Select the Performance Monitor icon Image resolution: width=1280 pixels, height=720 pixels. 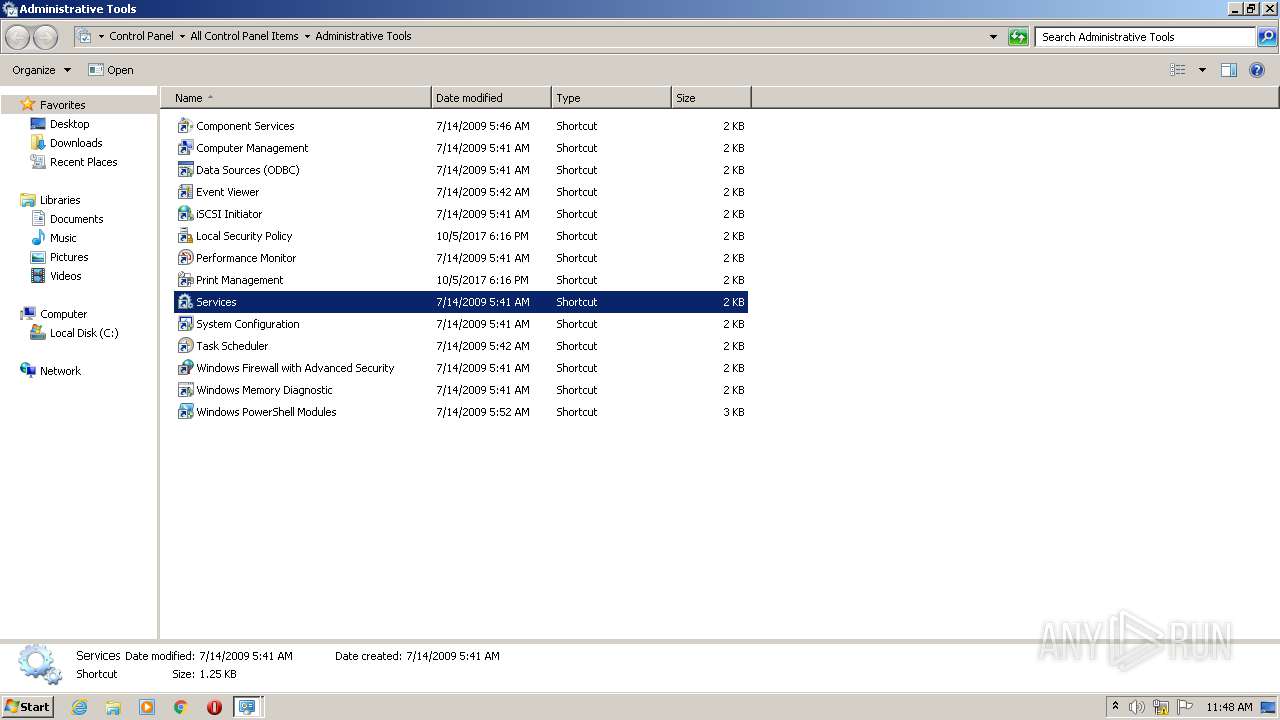click(x=185, y=258)
